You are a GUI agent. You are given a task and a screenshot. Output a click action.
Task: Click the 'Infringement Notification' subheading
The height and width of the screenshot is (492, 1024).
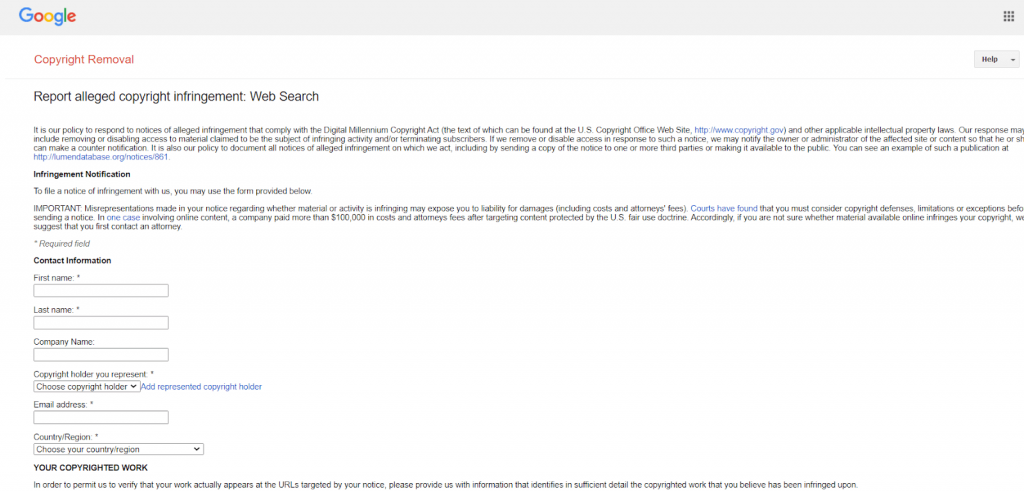82,174
